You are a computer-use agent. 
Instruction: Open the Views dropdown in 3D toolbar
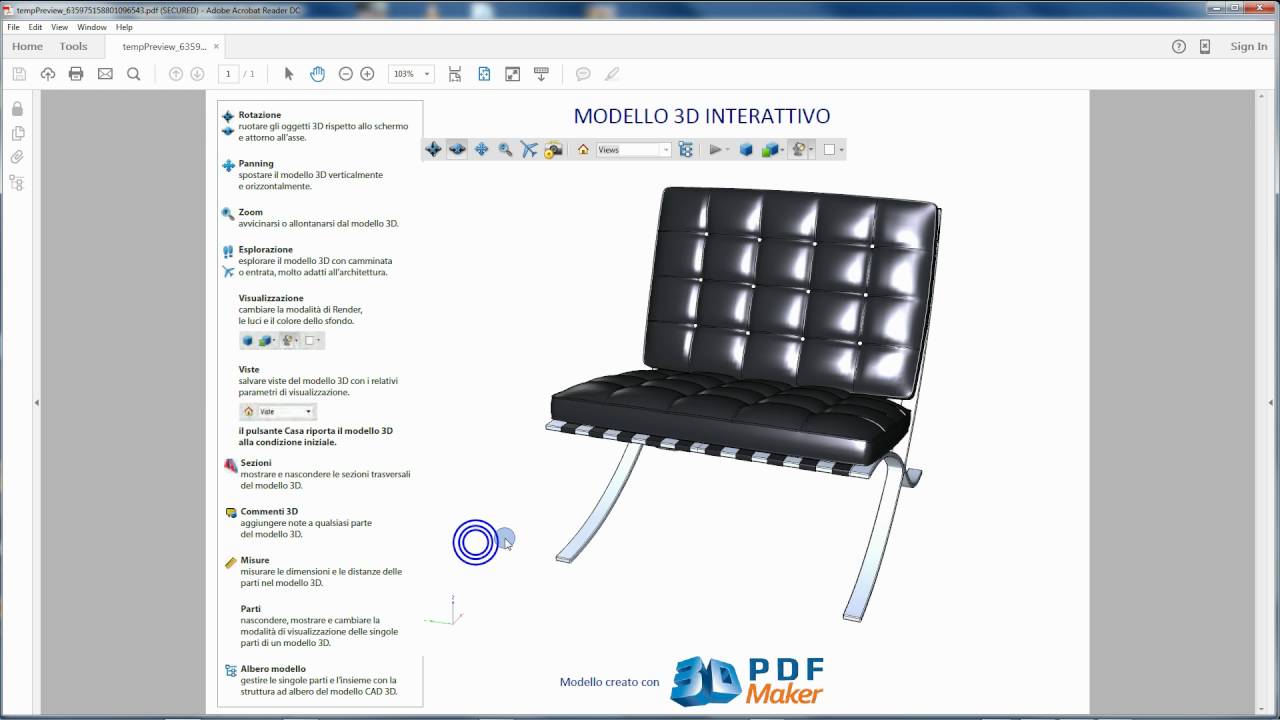(634, 150)
